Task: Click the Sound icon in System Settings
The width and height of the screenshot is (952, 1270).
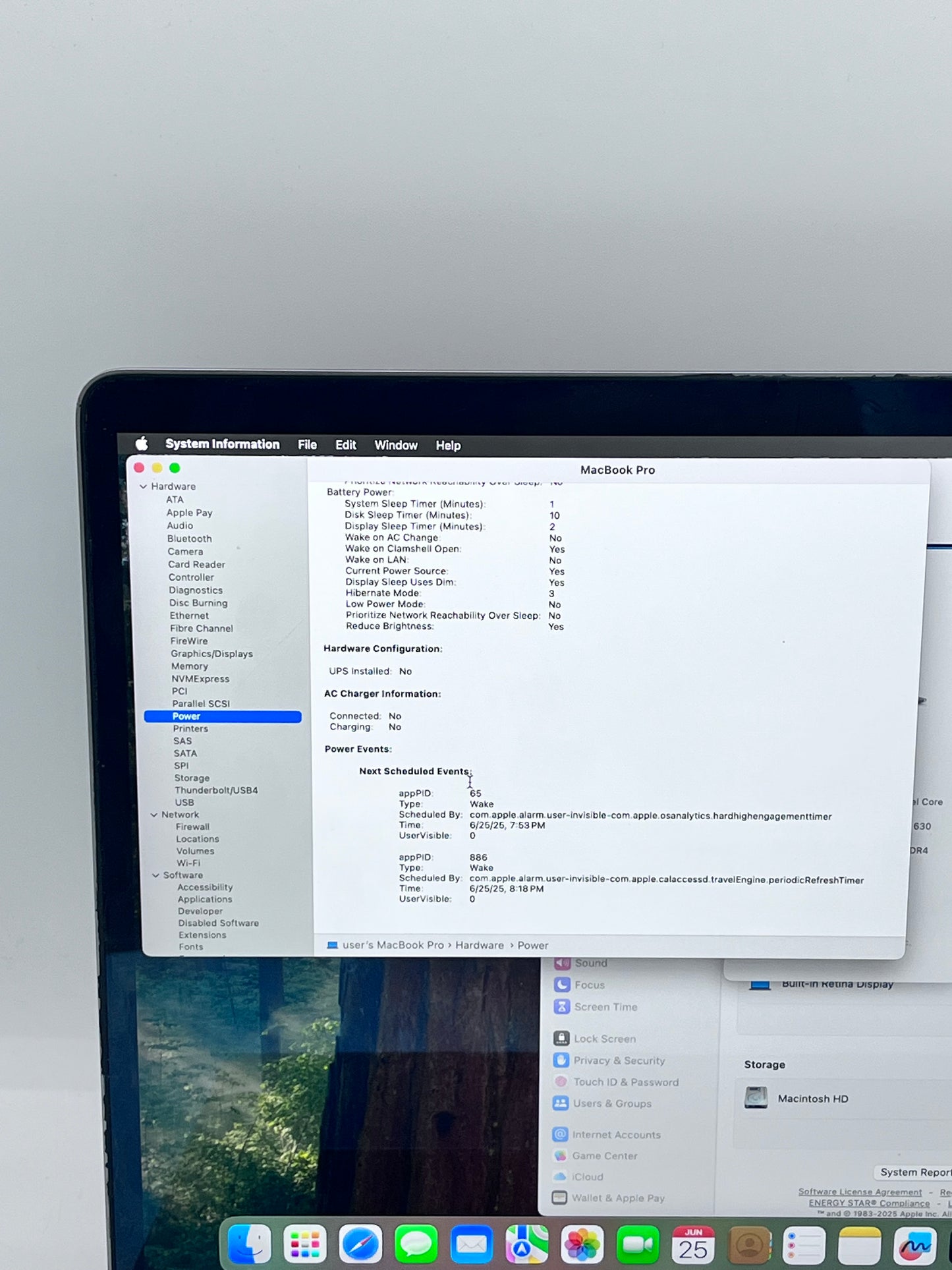Action: 562,963
